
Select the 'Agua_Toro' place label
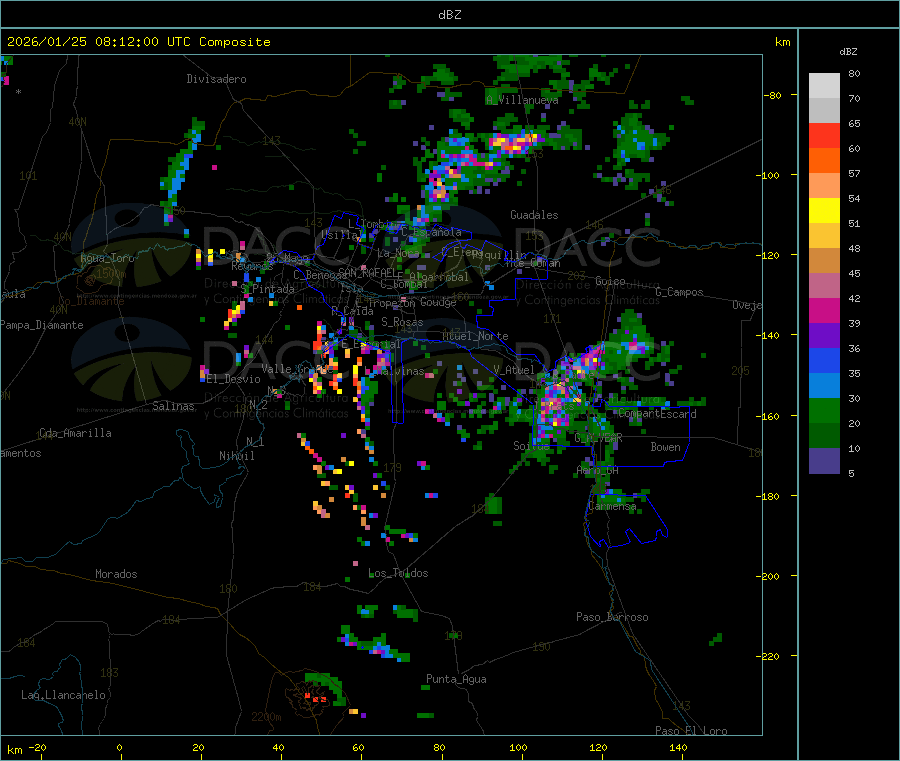pyautogui.click(x=107, y=258)
